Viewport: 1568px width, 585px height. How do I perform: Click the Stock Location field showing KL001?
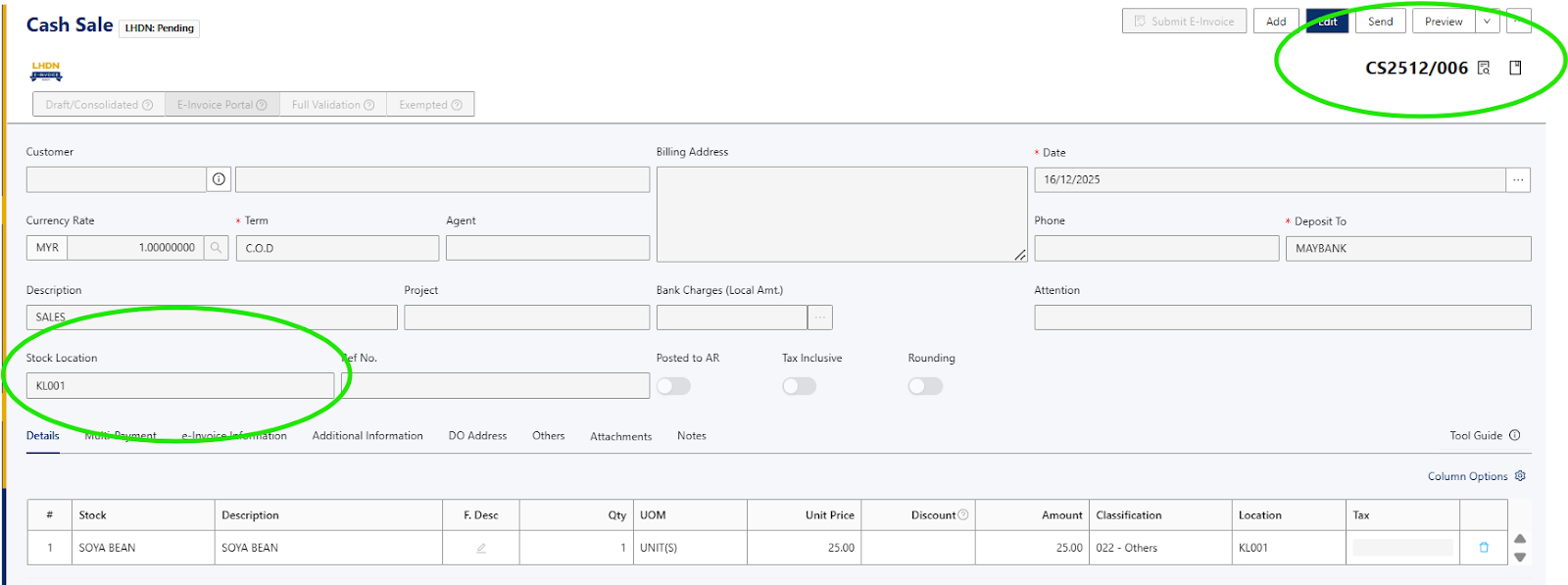pyautogui.click(x=180, y=386)
